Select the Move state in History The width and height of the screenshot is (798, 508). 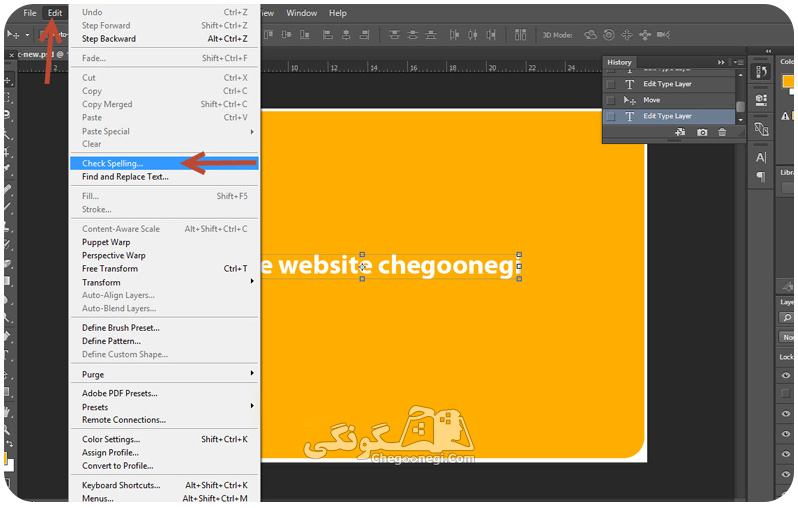click(x=669, y=100)
